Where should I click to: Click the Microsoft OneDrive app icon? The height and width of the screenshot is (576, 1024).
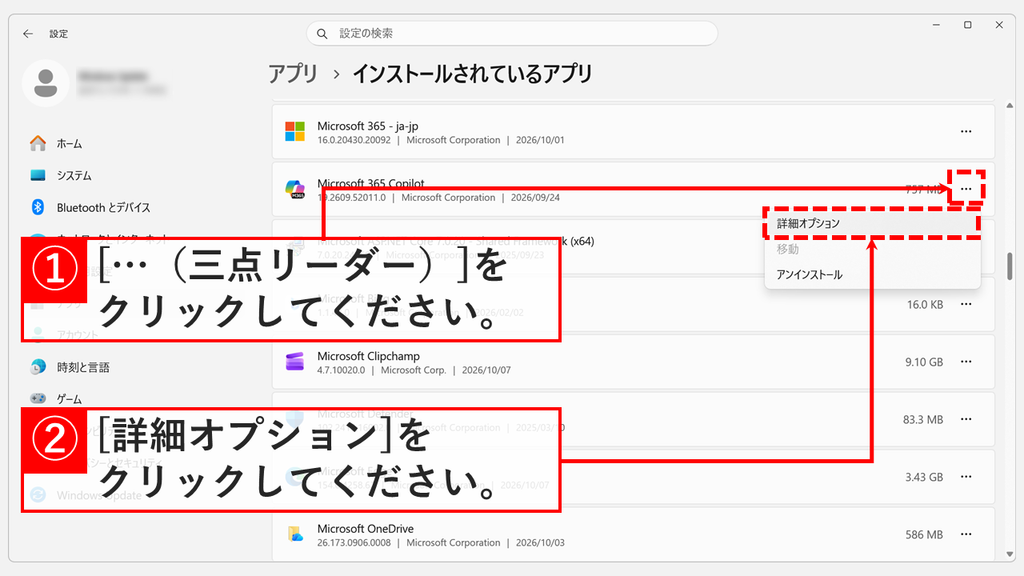point(295,534)
